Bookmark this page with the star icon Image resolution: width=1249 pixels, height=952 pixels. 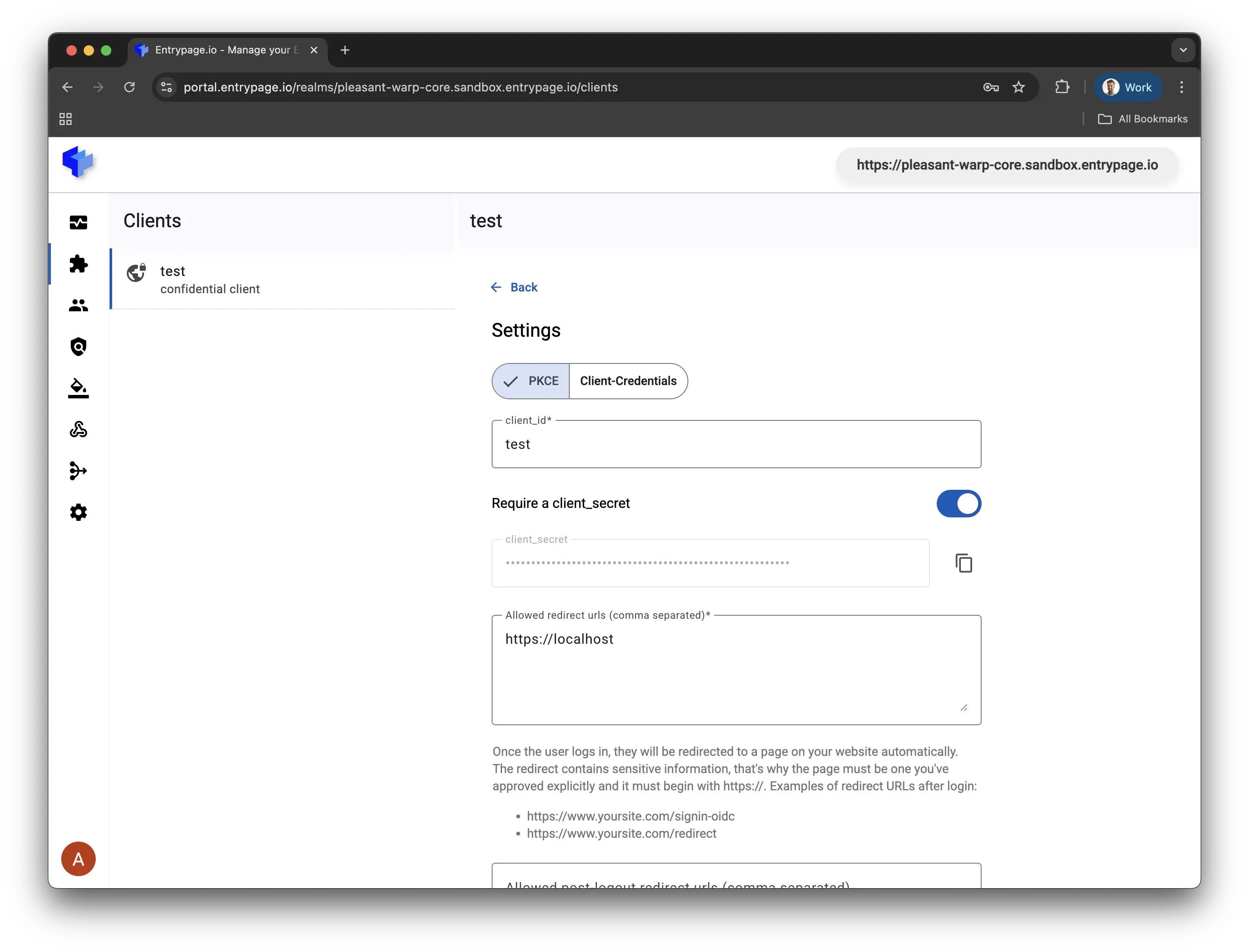click(x=1018, y=87)
